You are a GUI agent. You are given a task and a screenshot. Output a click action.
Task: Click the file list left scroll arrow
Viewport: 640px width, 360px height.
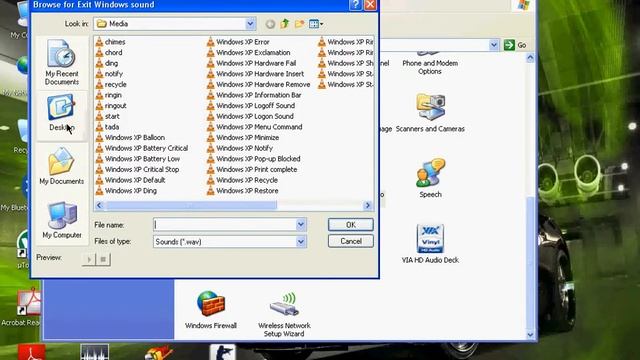(99, 205)
